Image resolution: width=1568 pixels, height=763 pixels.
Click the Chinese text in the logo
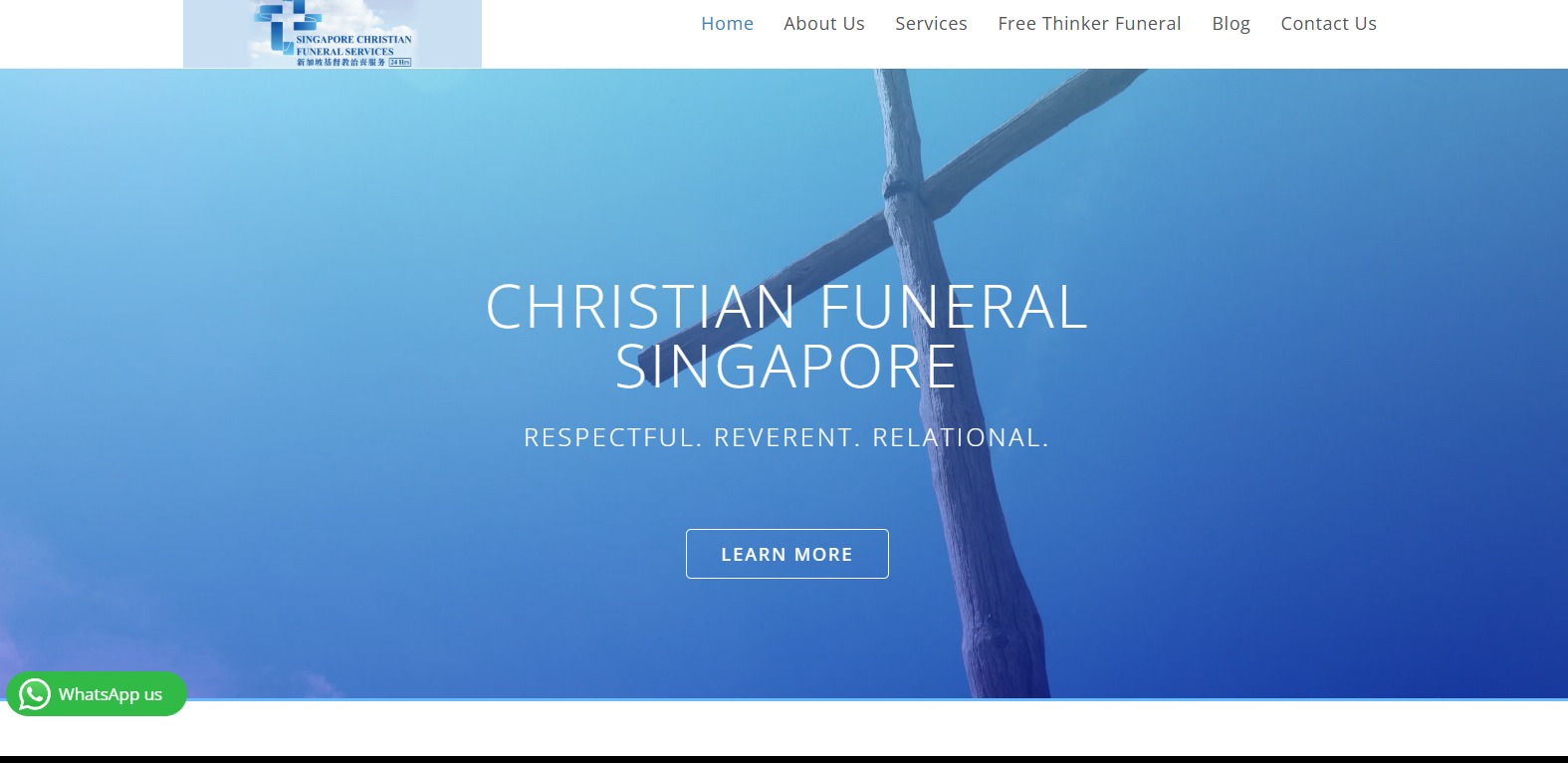click(x=340, y=62)
